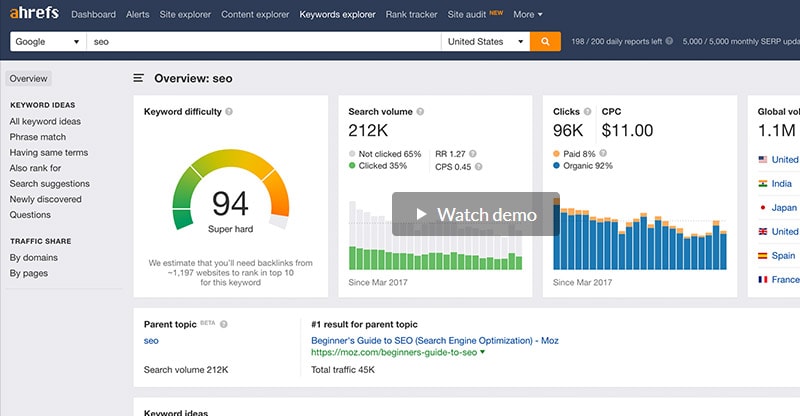800x416 pixels.
Task: Open help icon next to Clicks
Action: 587,111
